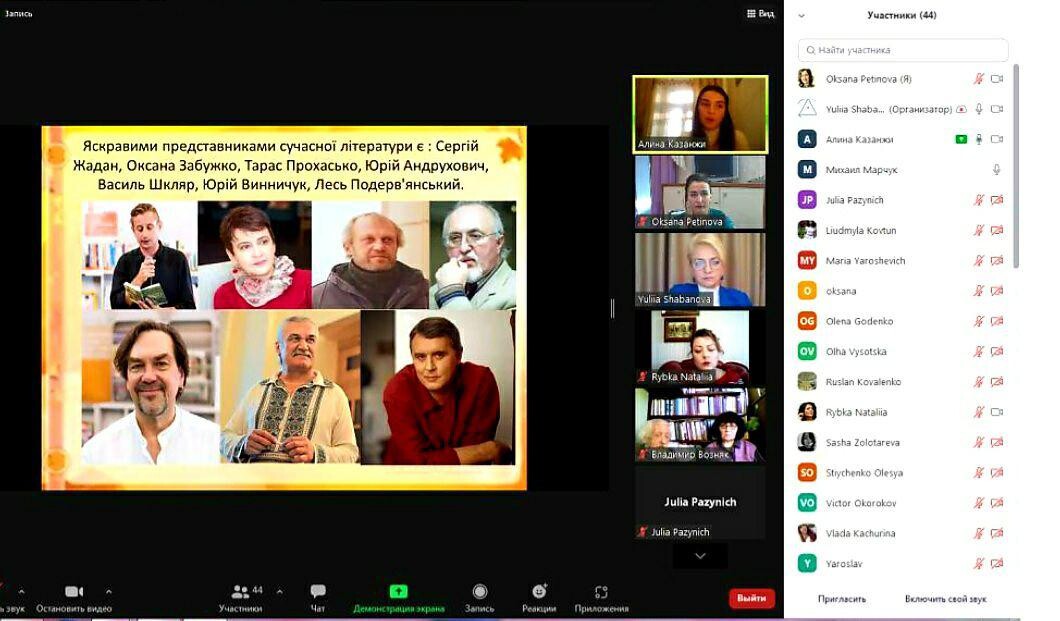Image resolution: width=1060 pixels, height=621 pixels.
Task: Toggle muted mic for Olha Vysotska
Action: pos(978,351)
